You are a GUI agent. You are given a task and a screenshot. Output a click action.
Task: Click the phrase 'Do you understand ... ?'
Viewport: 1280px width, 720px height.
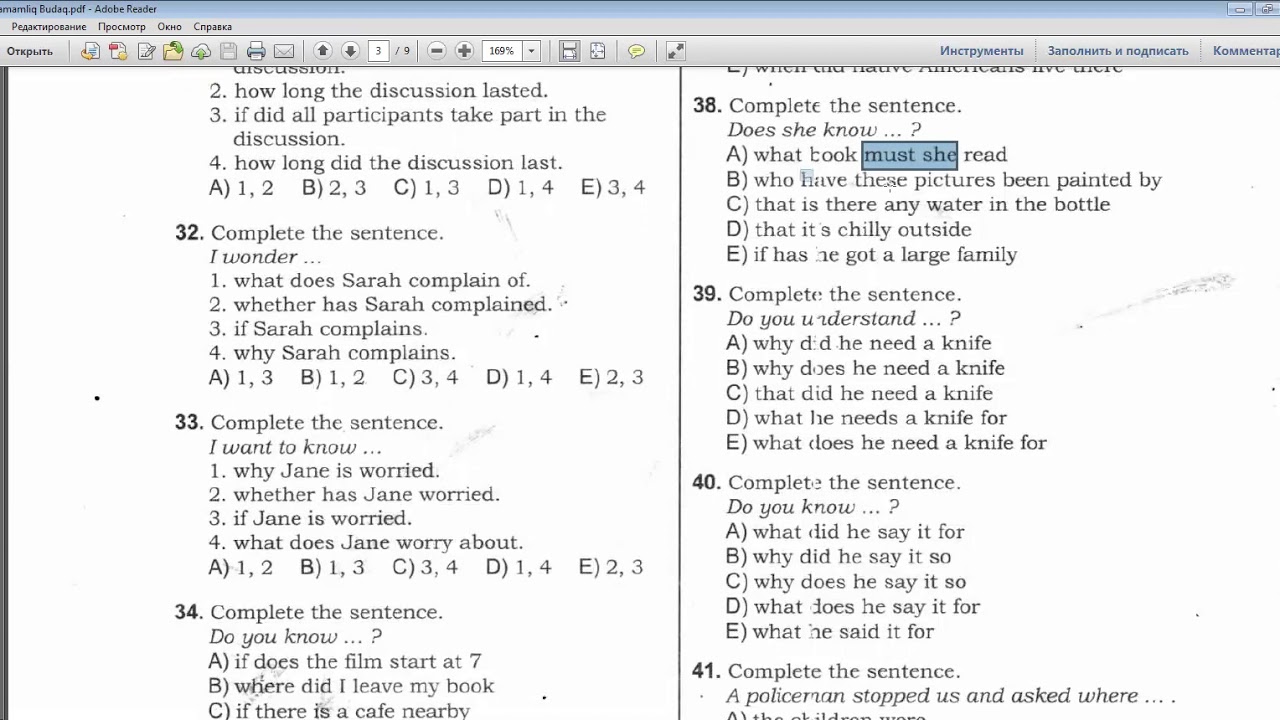pos(843,319)
